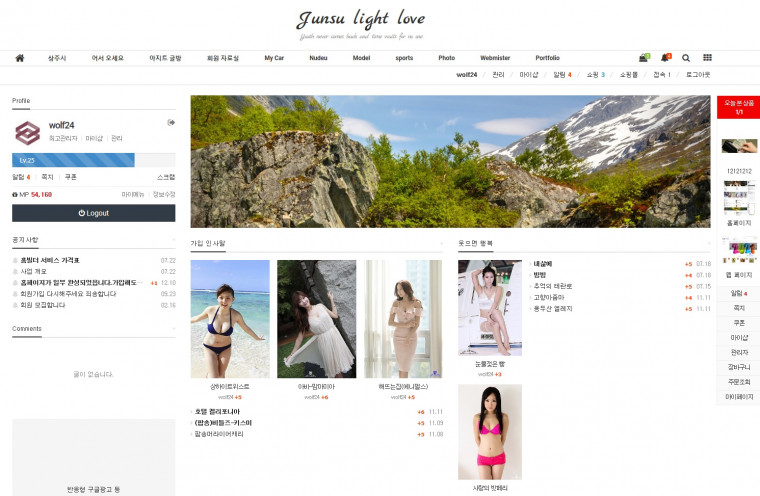
Task: Select the Webmister menu item
Action: [x=495, y=58]
